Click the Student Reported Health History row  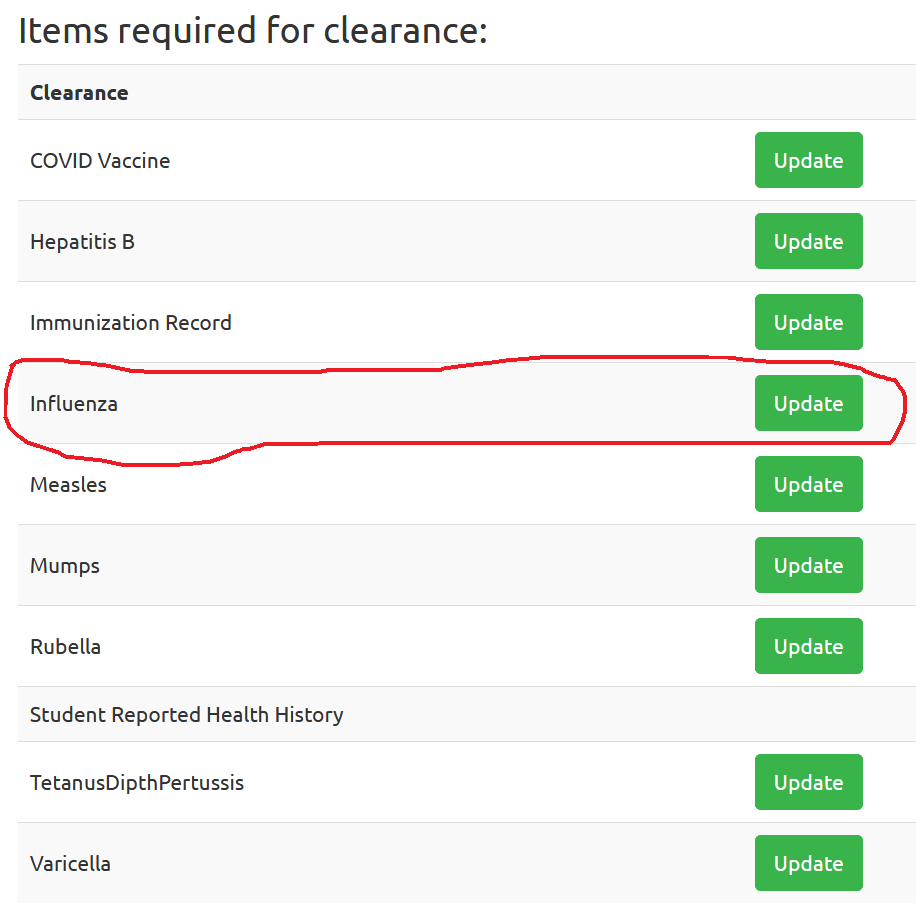pos(467,714)
